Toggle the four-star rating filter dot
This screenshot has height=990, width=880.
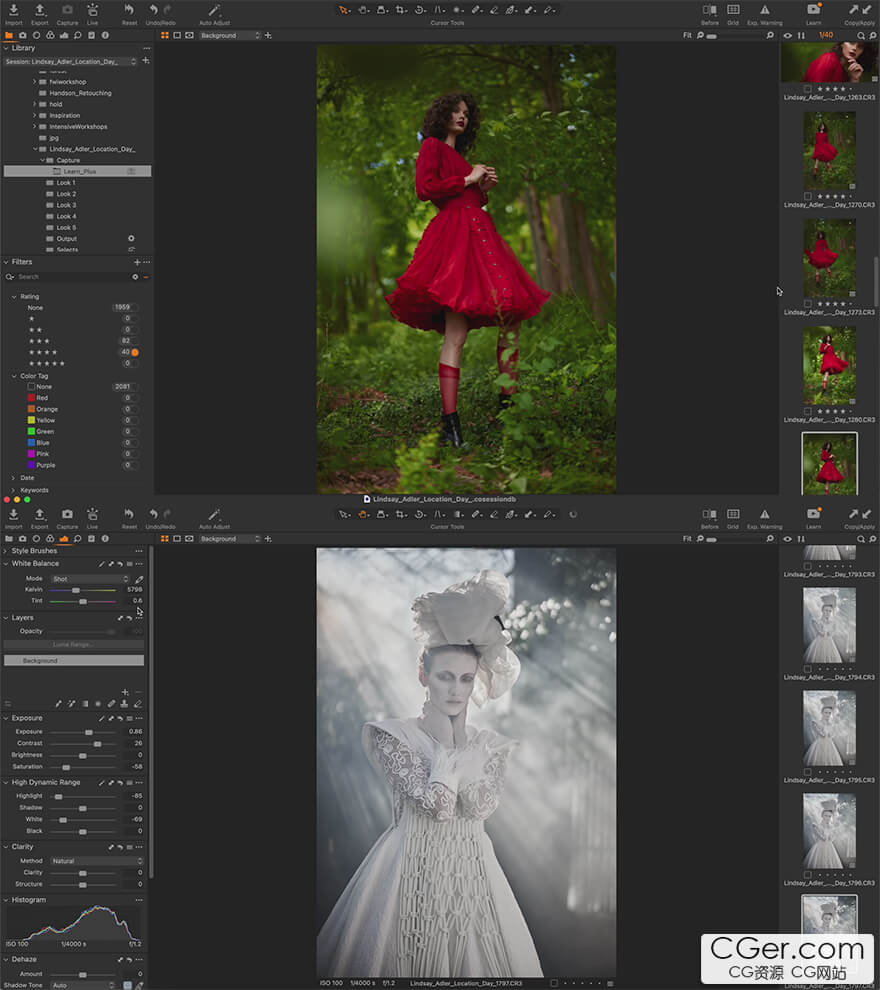tap(135, 352)
